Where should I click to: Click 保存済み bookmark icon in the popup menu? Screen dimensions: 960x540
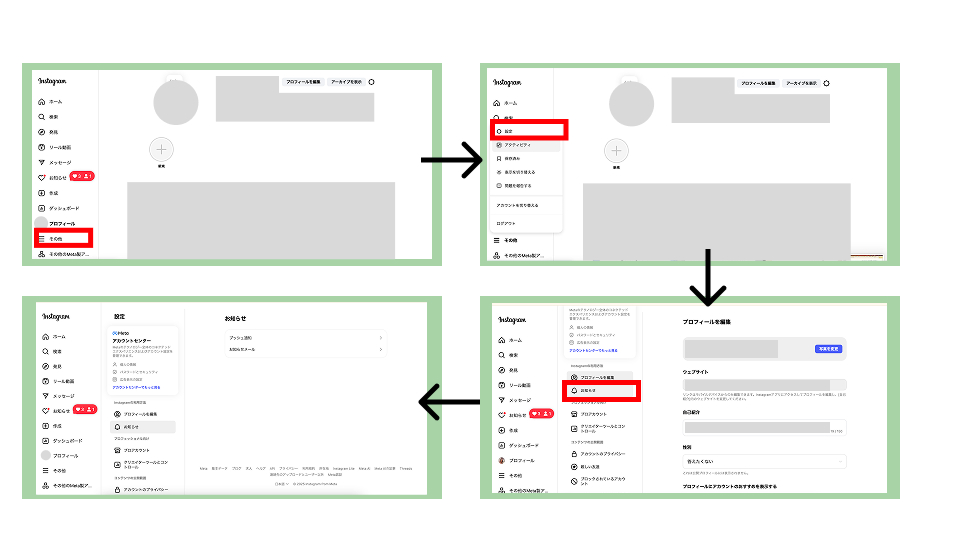point(499,158)
